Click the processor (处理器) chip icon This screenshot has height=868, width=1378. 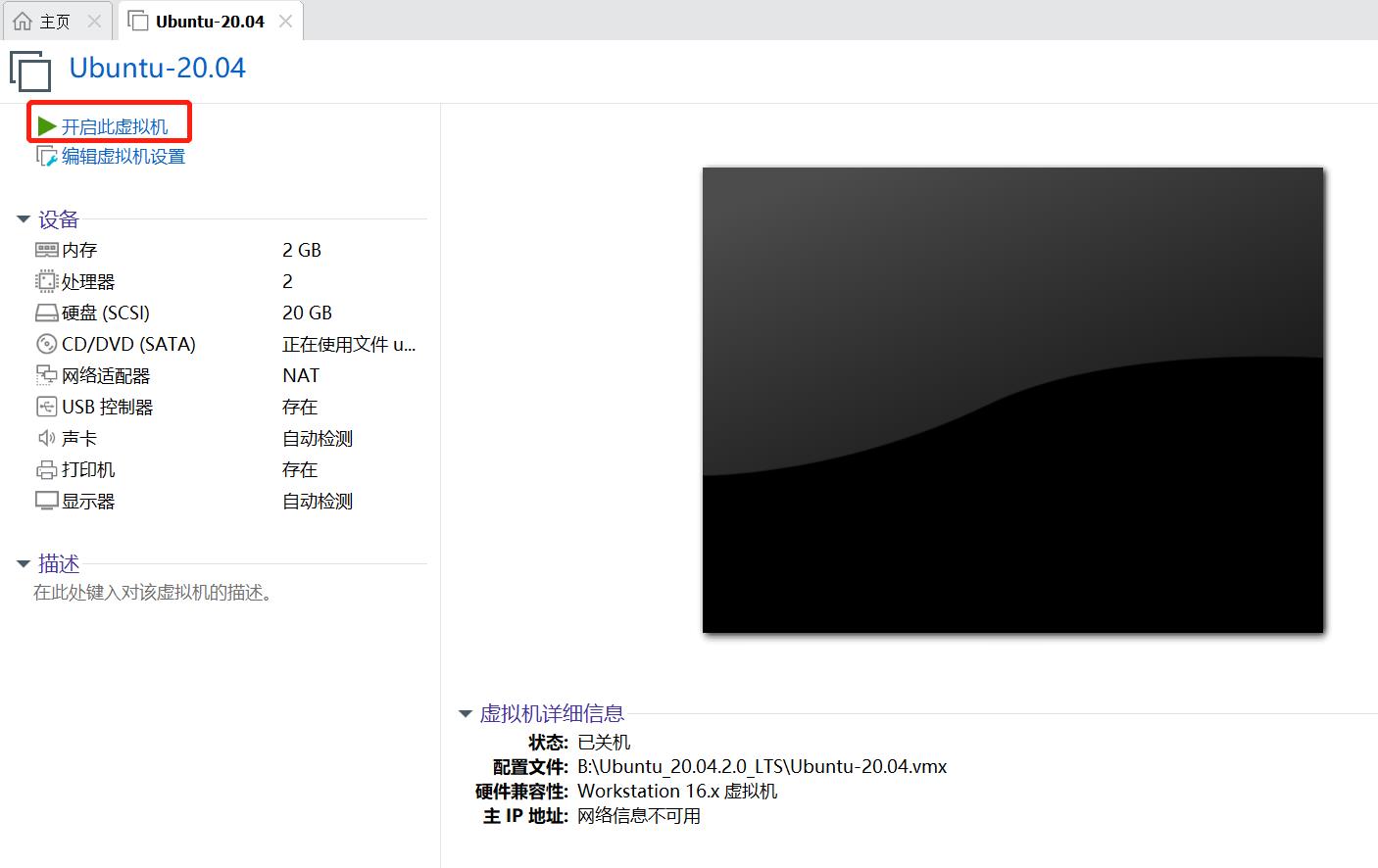46,281
